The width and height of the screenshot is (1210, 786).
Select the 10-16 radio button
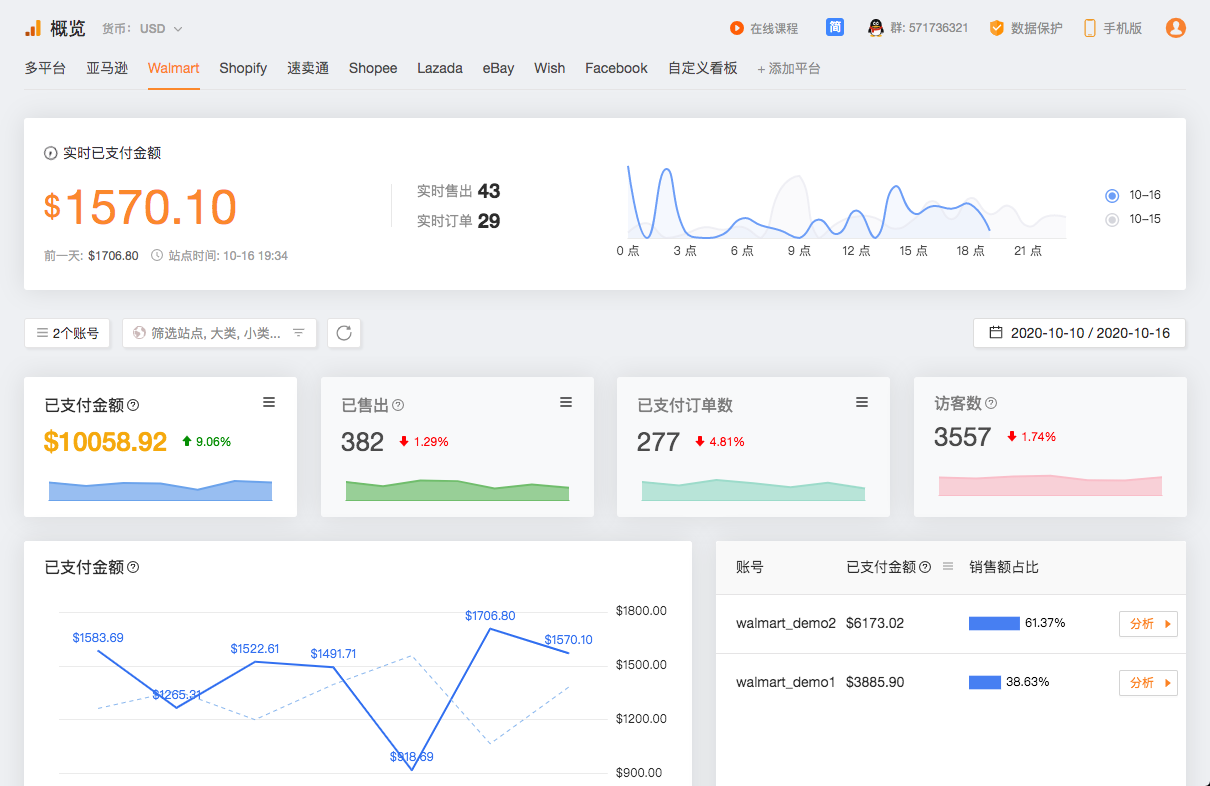coord(1112,195)
